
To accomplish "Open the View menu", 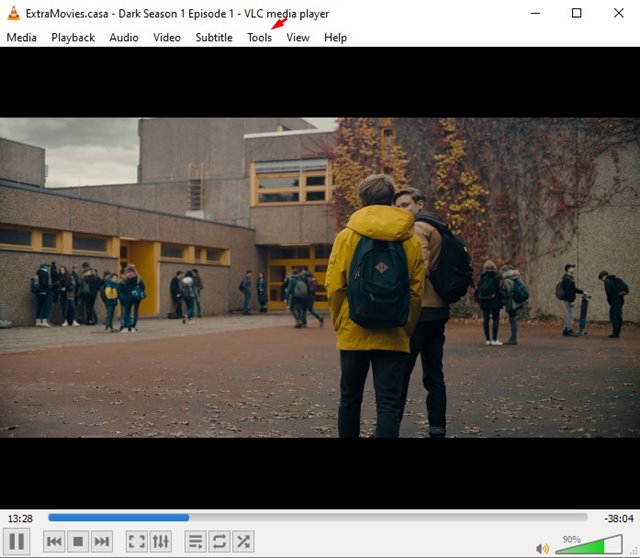I will coord(298,38).
